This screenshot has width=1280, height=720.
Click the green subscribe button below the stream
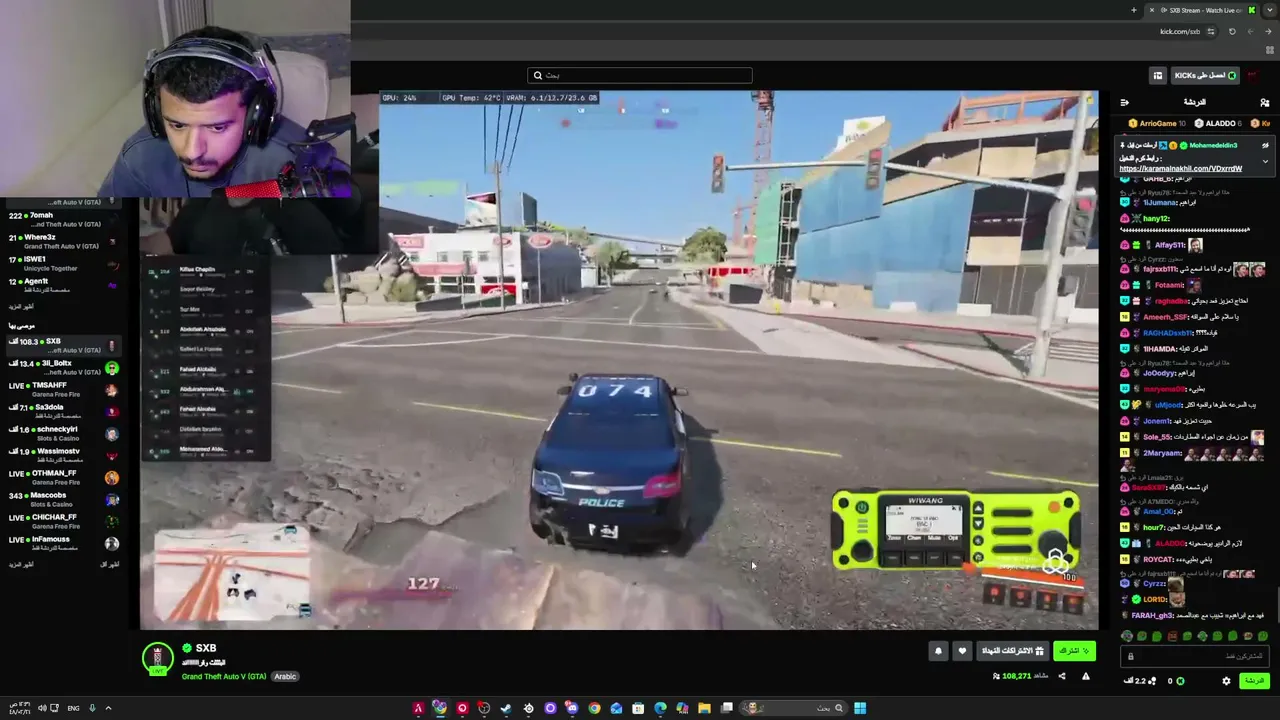pos(1075,651)
